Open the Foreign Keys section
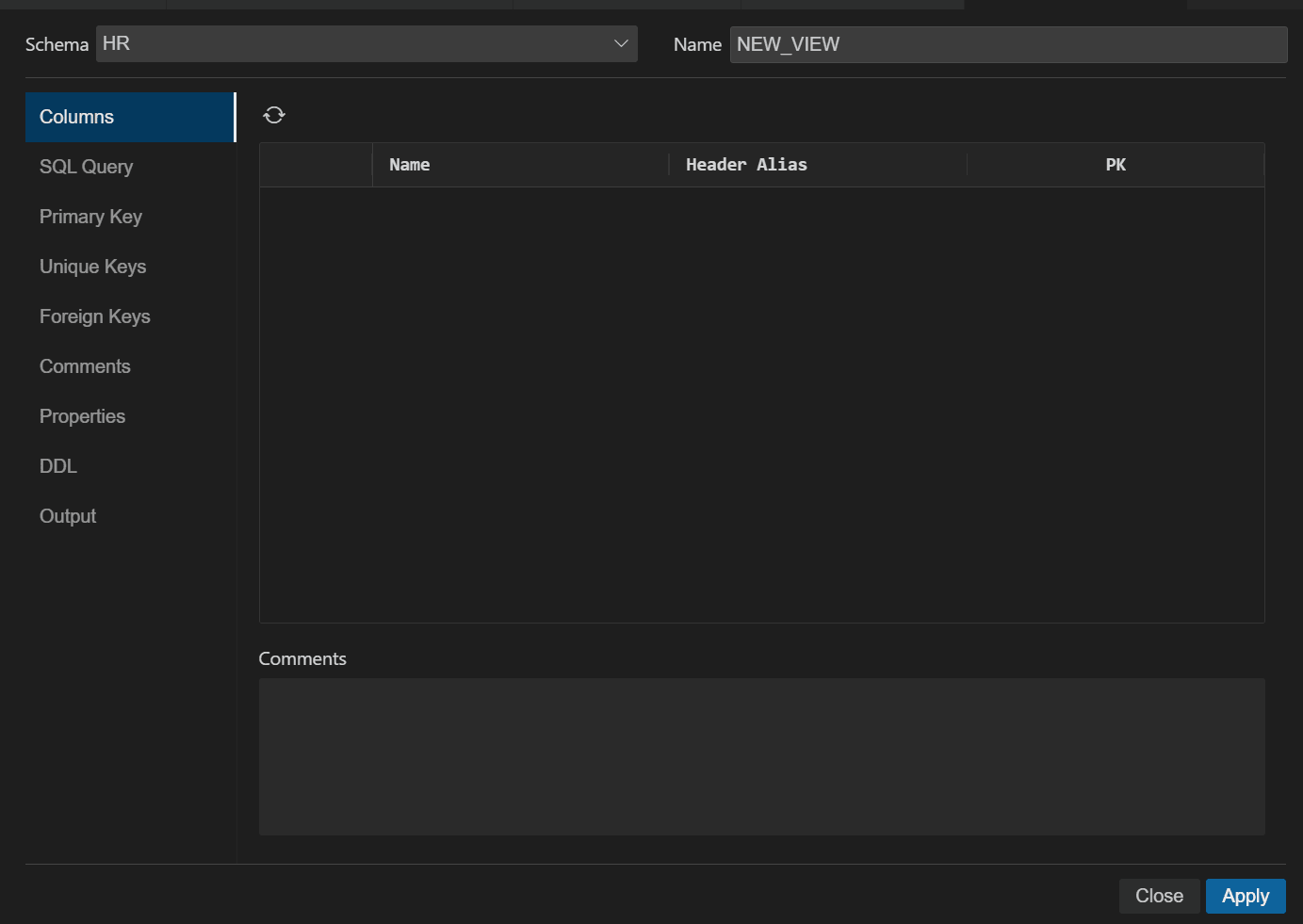Screen dimensions: 1303x924 coord(94,316)
